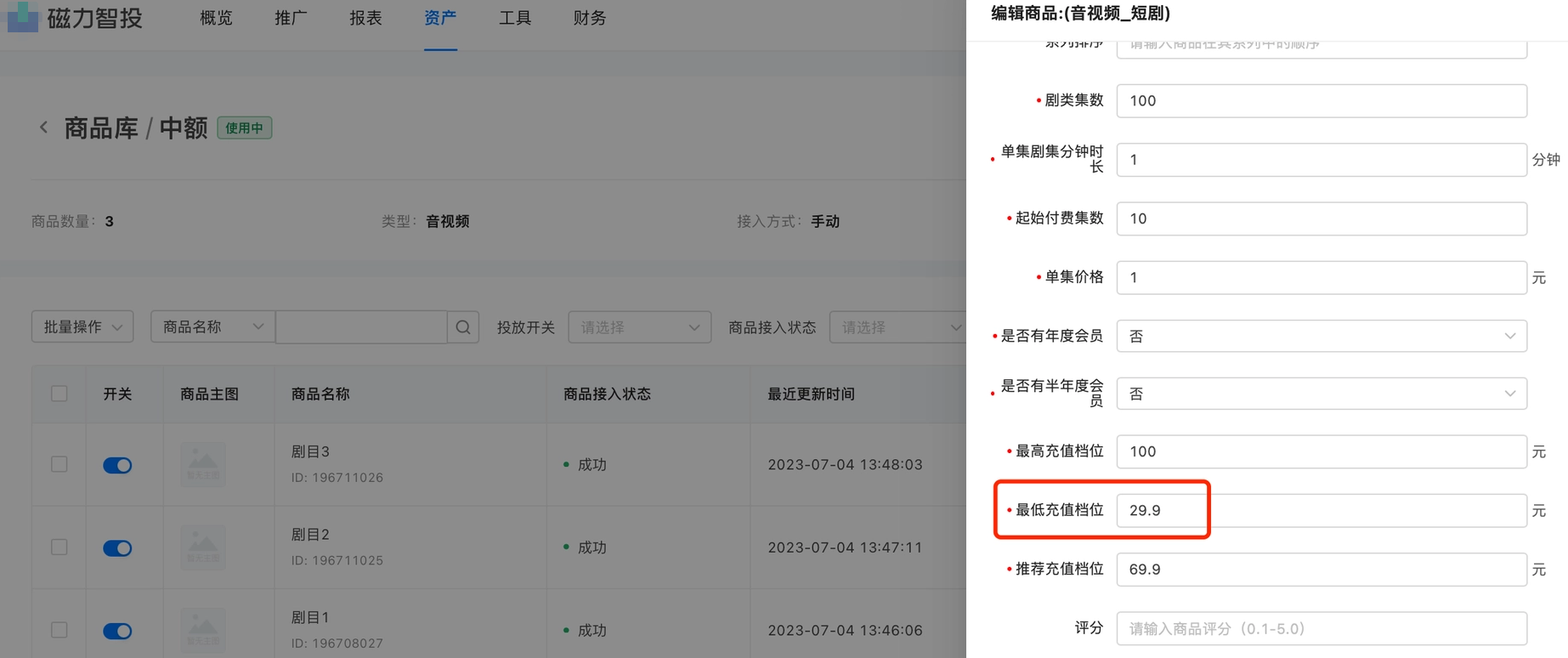Click the 商品主图 column header
This screenshot has width=1568, height=658.
click(x=210, y=394)
